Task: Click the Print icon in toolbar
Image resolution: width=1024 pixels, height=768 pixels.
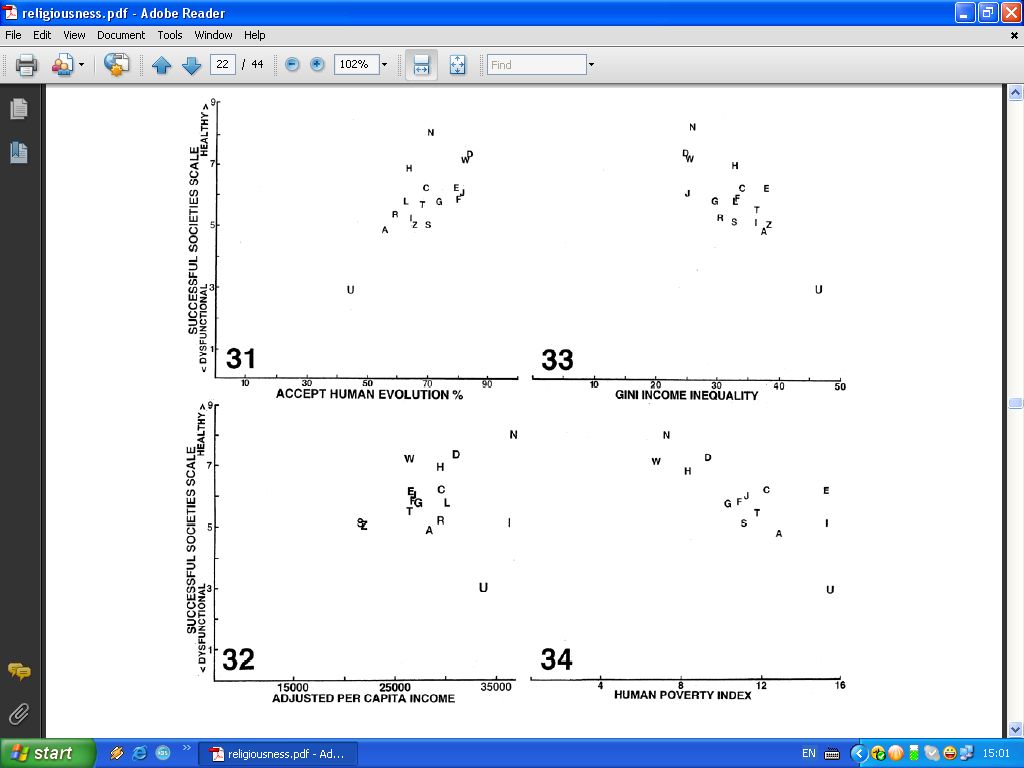Action: (x=26, y=65)
